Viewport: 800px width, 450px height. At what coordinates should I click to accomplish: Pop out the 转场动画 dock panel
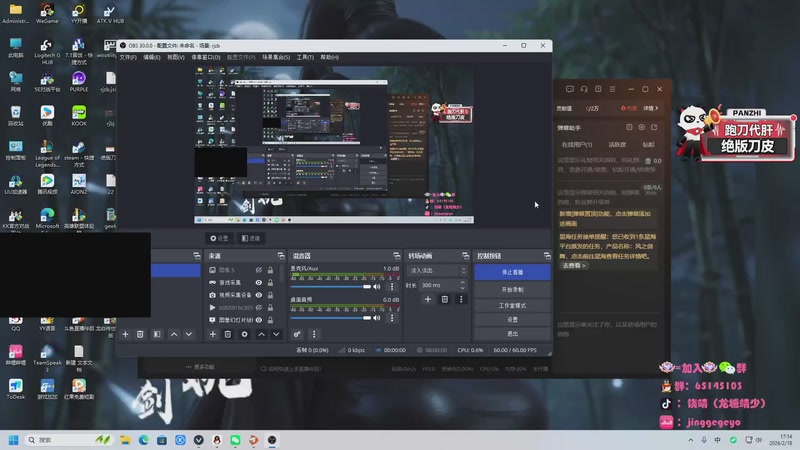tap(465, 256)
